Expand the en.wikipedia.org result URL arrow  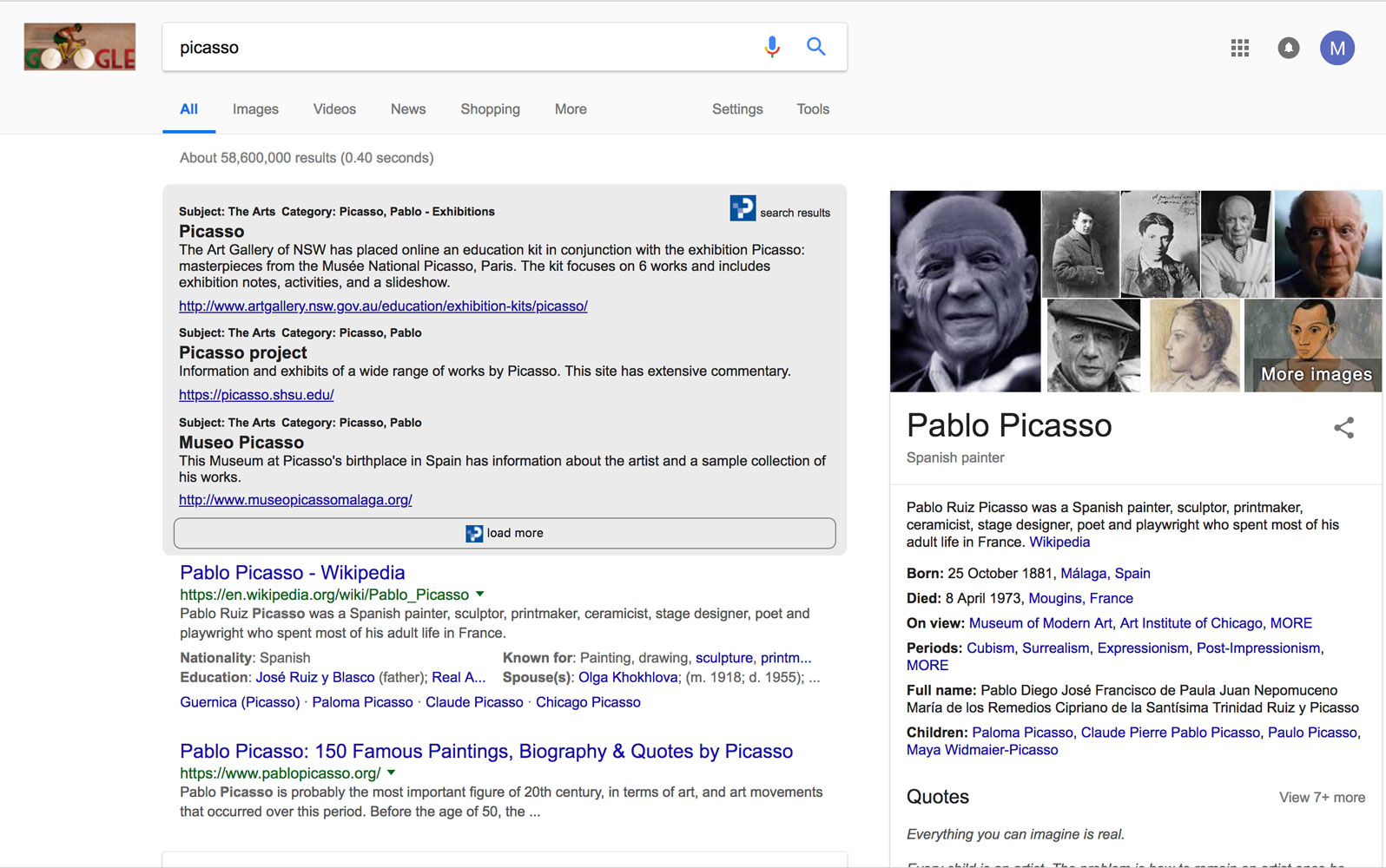point(479,595)
